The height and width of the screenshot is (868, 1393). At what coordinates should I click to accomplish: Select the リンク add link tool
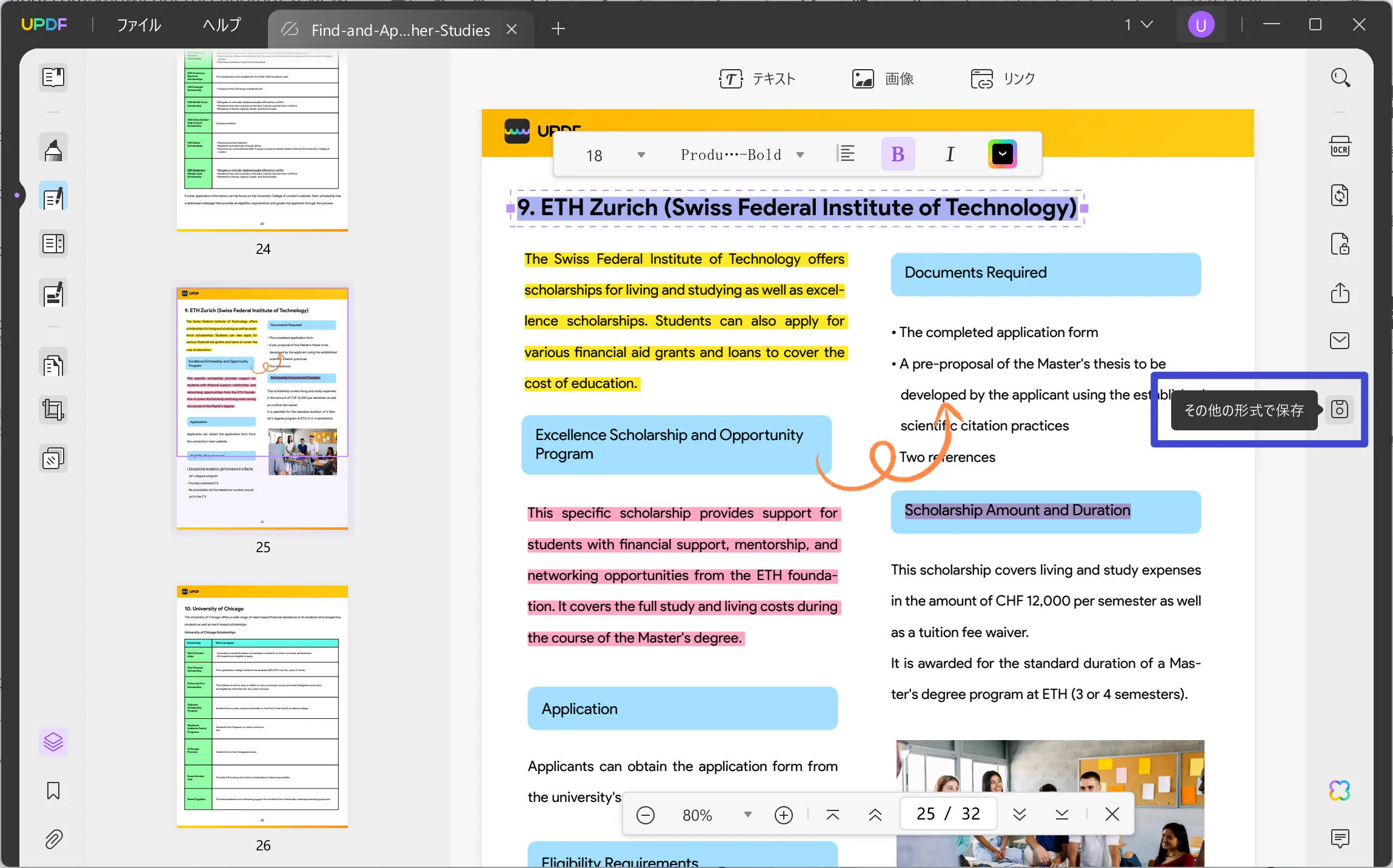(x=1003, y=79)
